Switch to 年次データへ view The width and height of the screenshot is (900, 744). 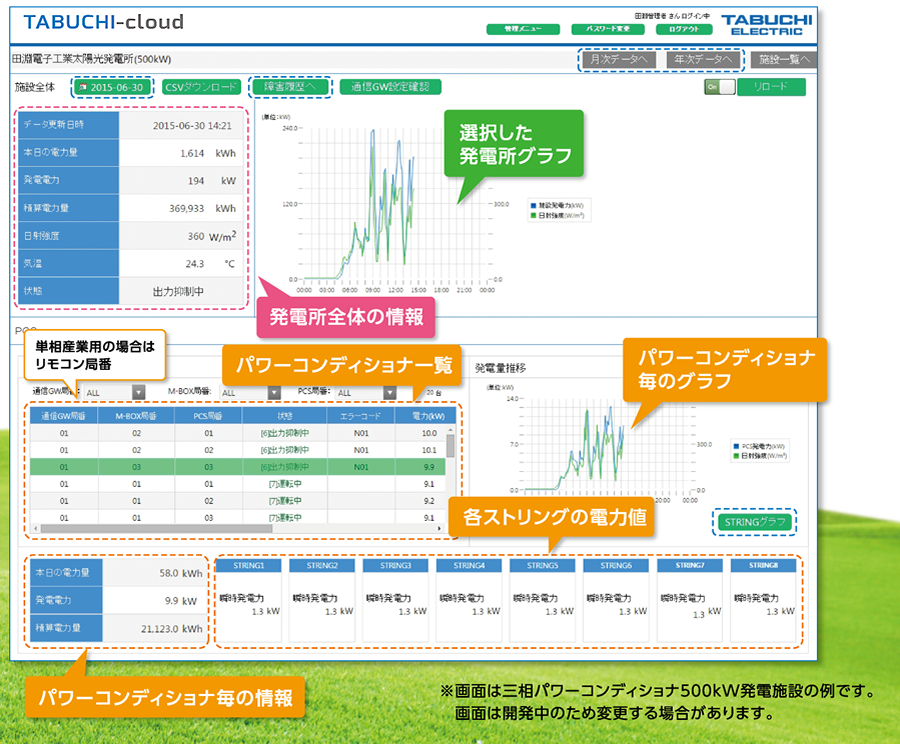703,60
